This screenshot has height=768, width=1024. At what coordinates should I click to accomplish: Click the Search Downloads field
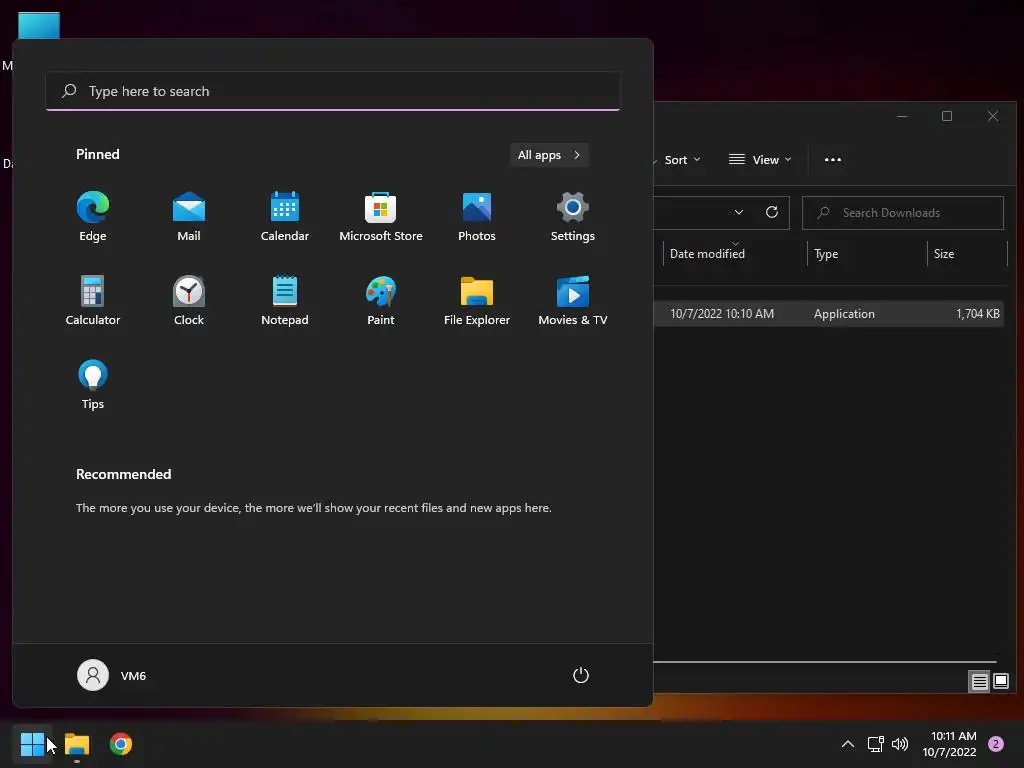pos(903,213)
